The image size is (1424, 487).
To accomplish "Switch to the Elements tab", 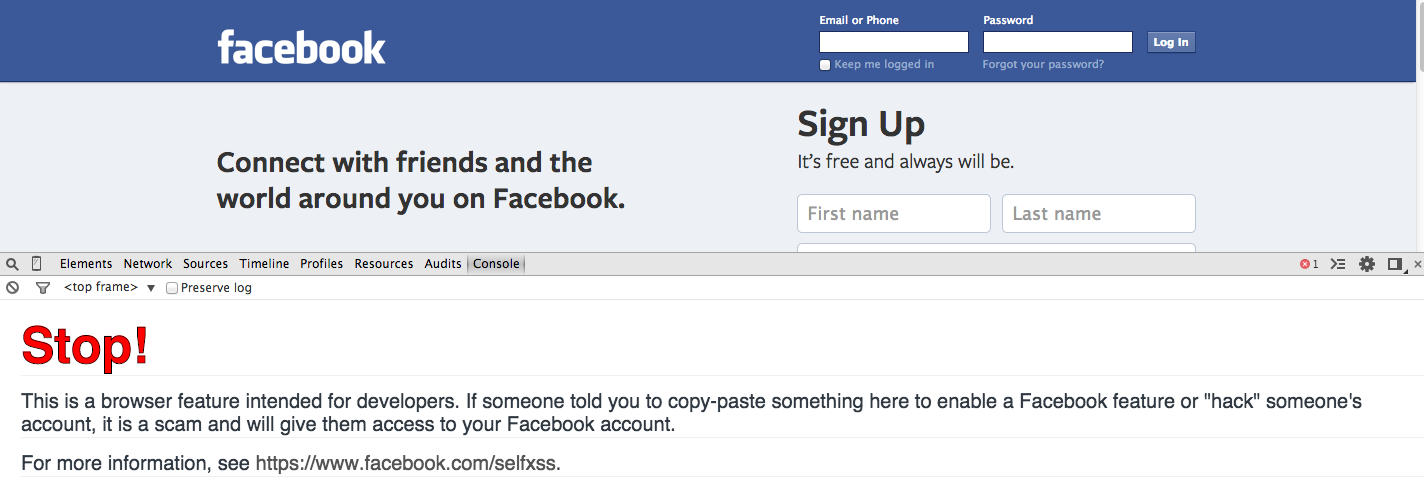I will coord(86,264).
